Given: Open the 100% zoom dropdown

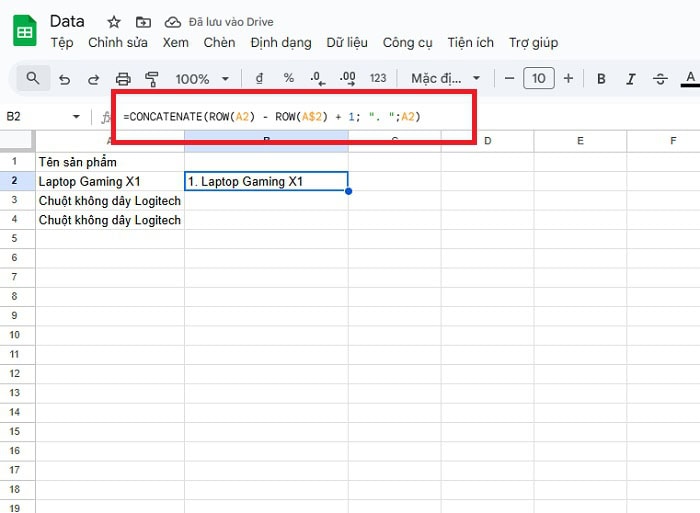Looking at the screenshot, I should pyautogui.click(x=202, y=79).
